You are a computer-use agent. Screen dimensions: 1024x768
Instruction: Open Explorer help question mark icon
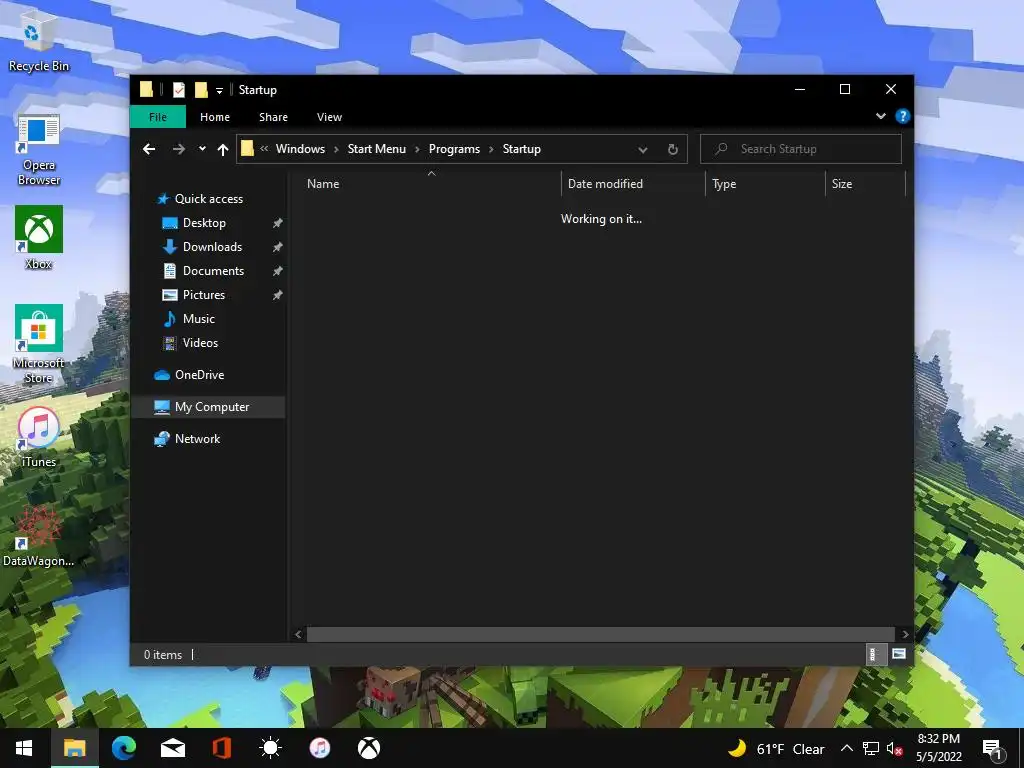[x=903, y=116]
